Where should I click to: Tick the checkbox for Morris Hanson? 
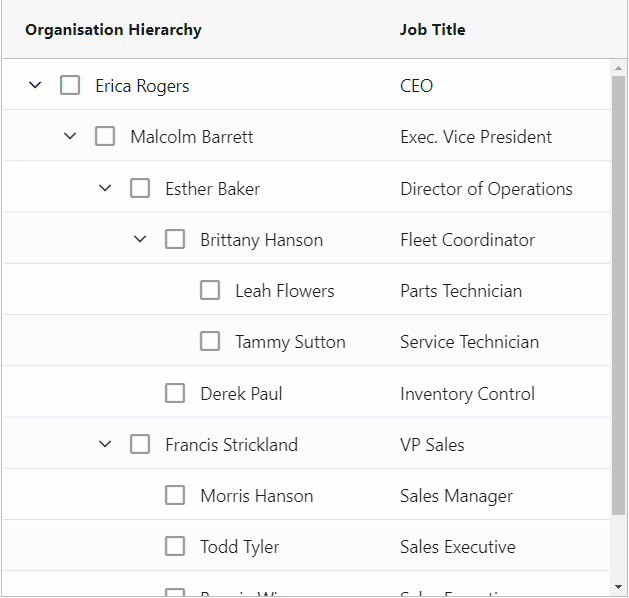tap(175, 495)
